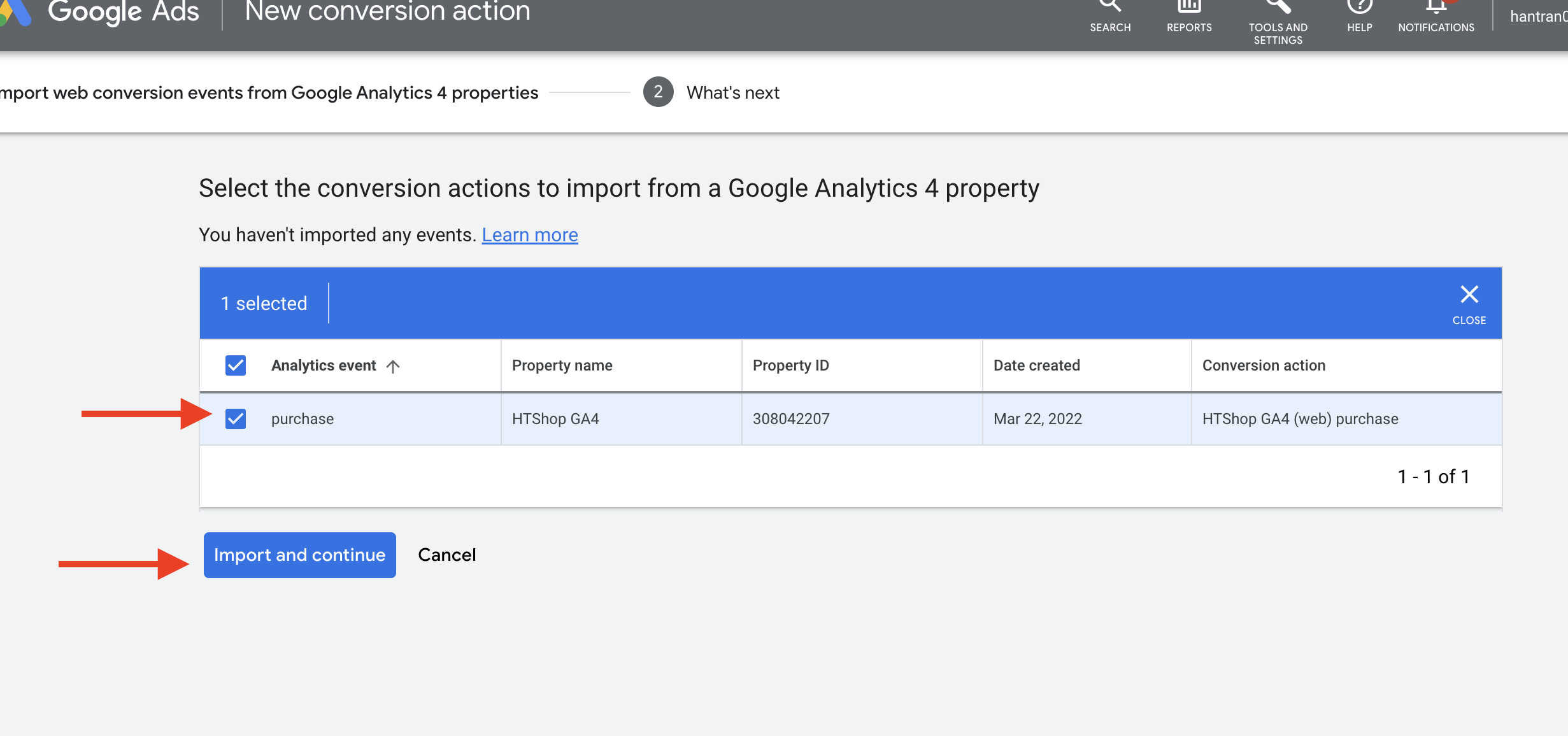1568x736 pixels.
Task: Toggle the select-all header checkbox
Action: 236,365
